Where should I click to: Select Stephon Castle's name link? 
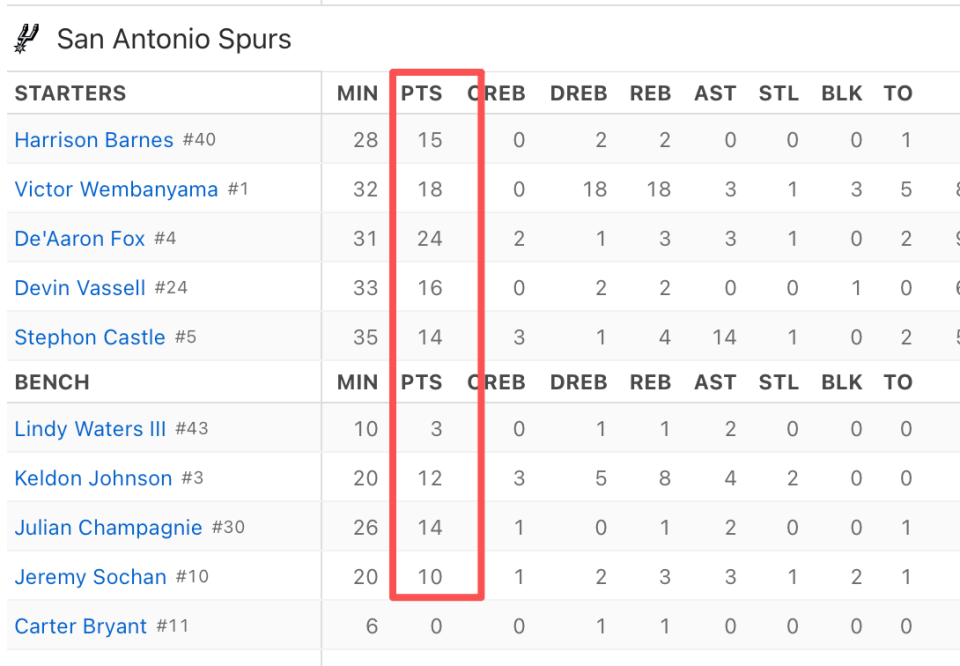90,338
